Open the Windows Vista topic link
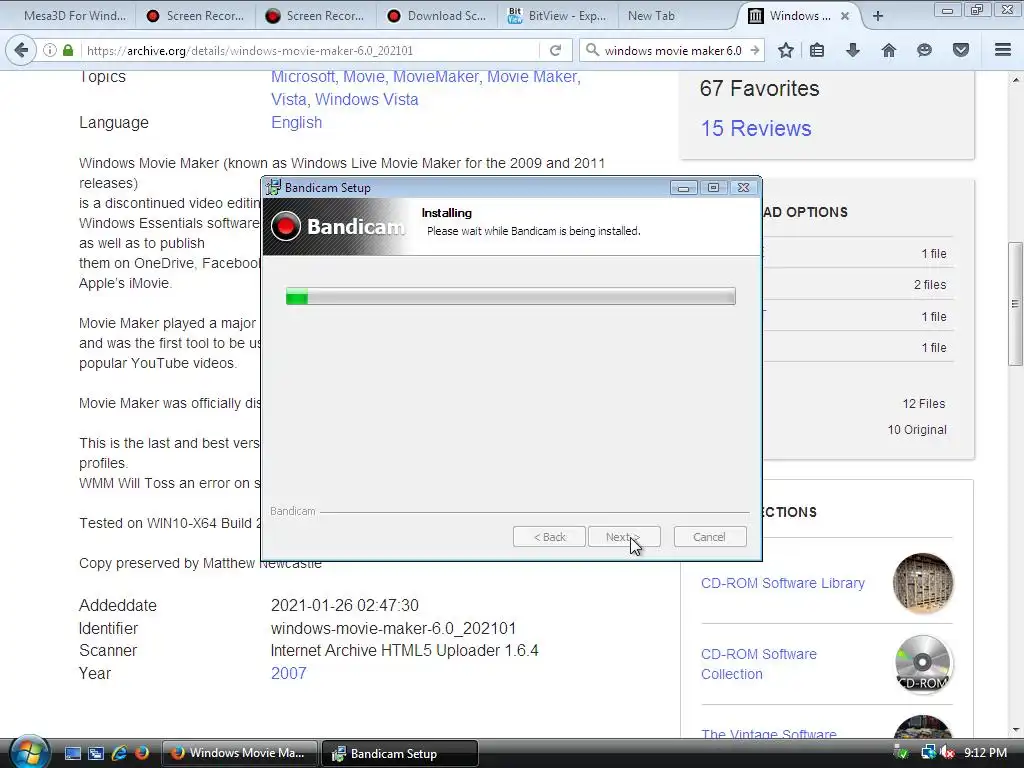The width and height of the screenshot is (1024, 768). tap(366, 99)
